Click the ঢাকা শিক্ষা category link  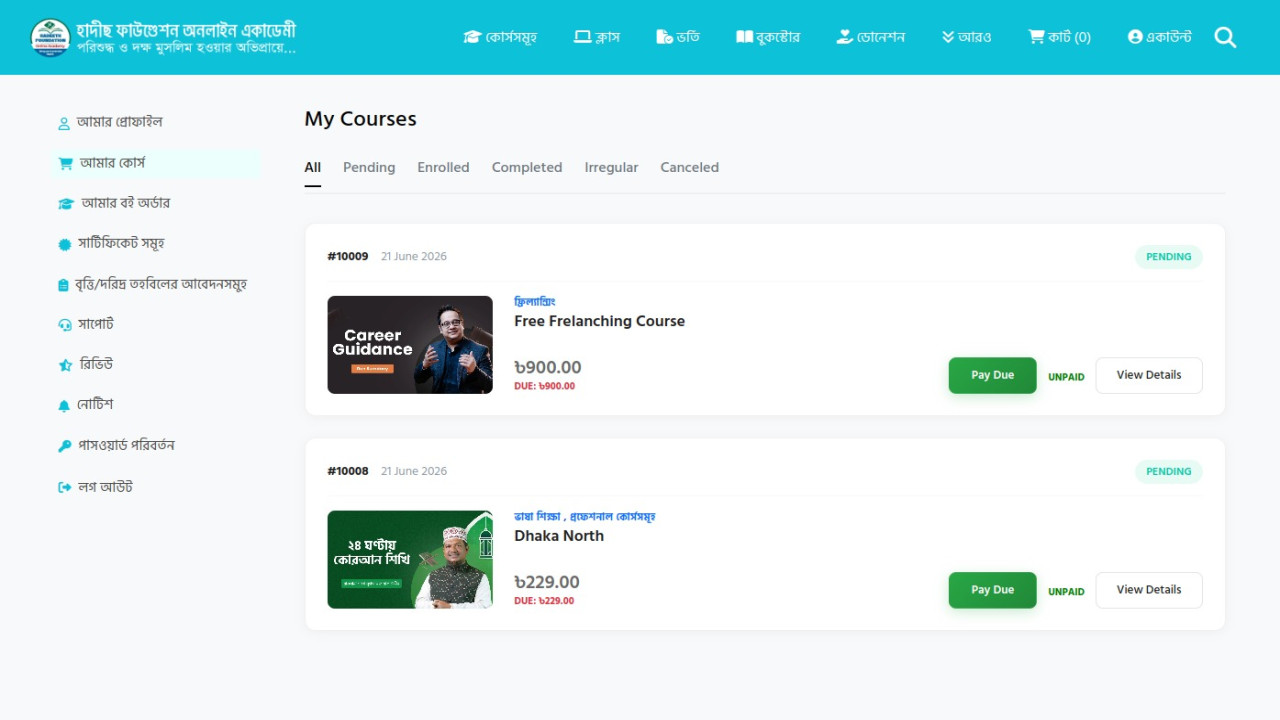(537, 517)
